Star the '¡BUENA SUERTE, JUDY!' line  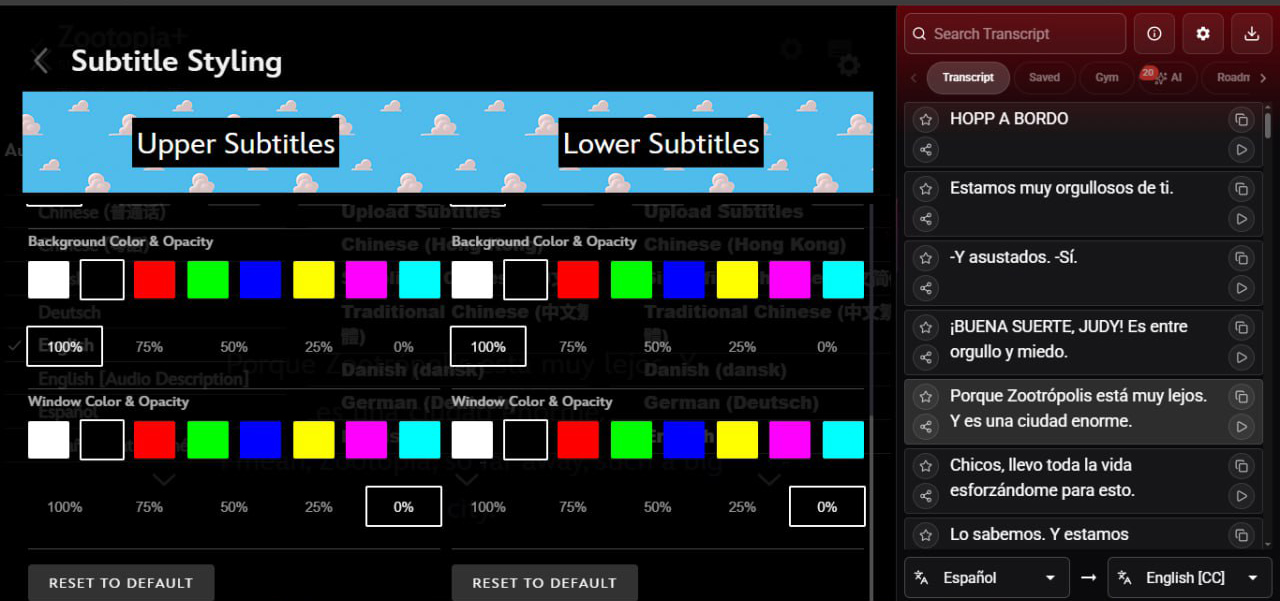pyautogui.click(x=926, y=327)
